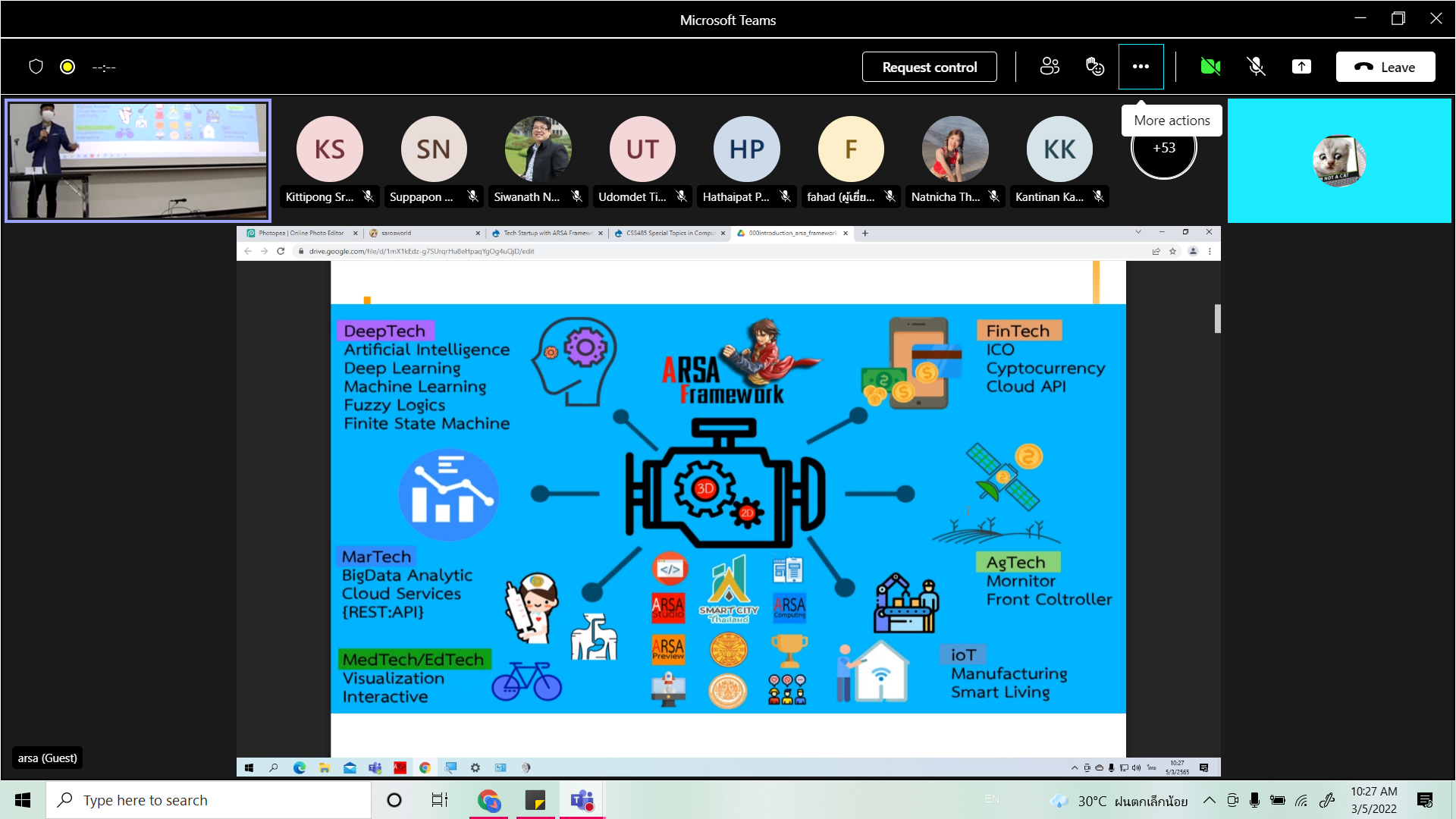Show the +53 additional participants
The height and width of the screenshot is (819, 1456).
(x=1163, y=148)
